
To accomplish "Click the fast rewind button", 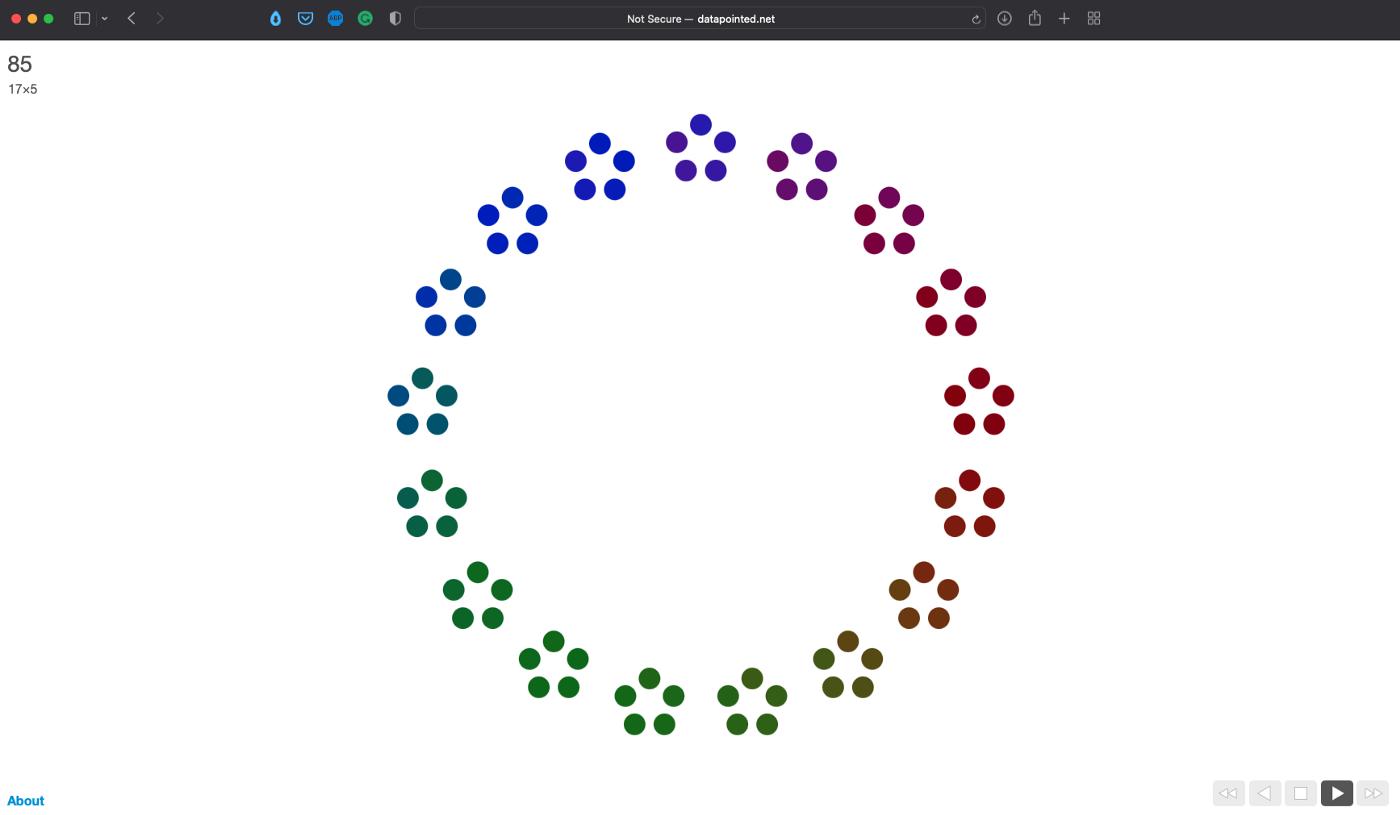I will [1228, 793].
